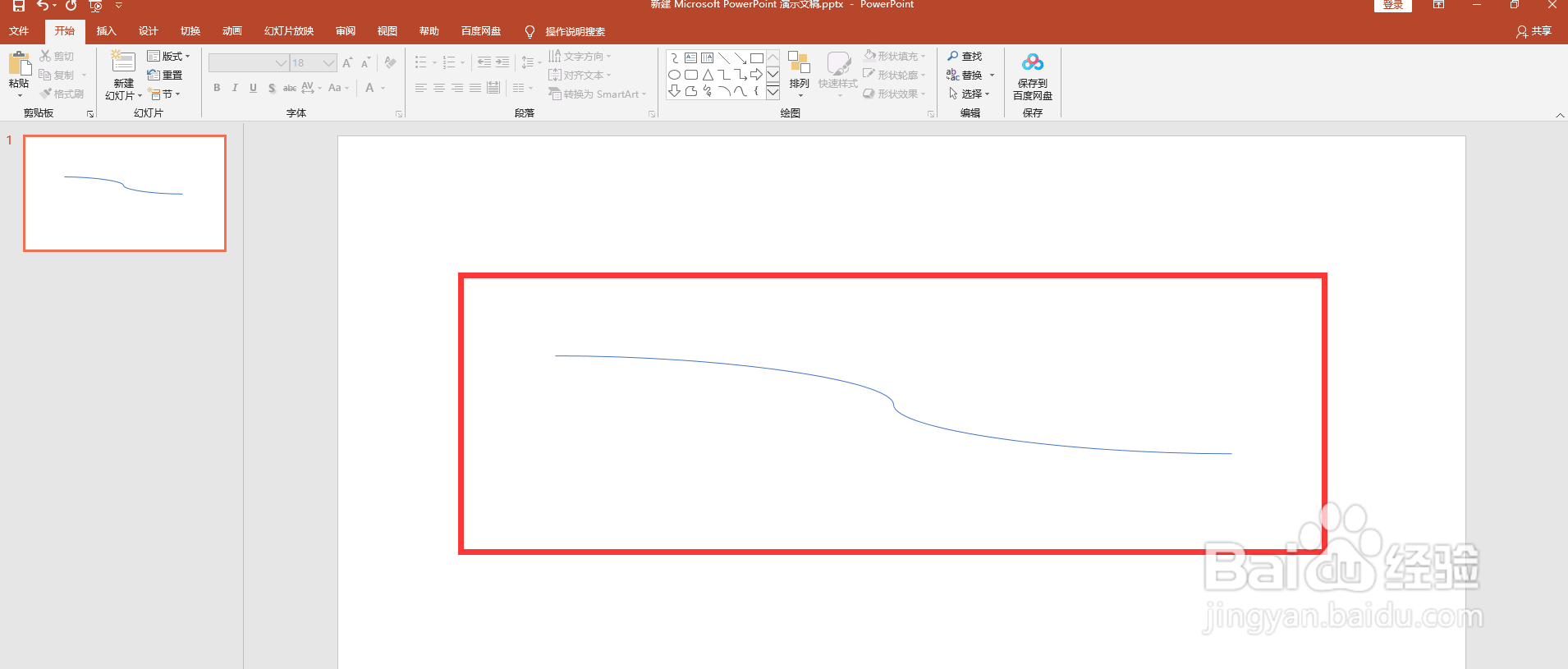Open the font size dropdown

tap(328, 63)
